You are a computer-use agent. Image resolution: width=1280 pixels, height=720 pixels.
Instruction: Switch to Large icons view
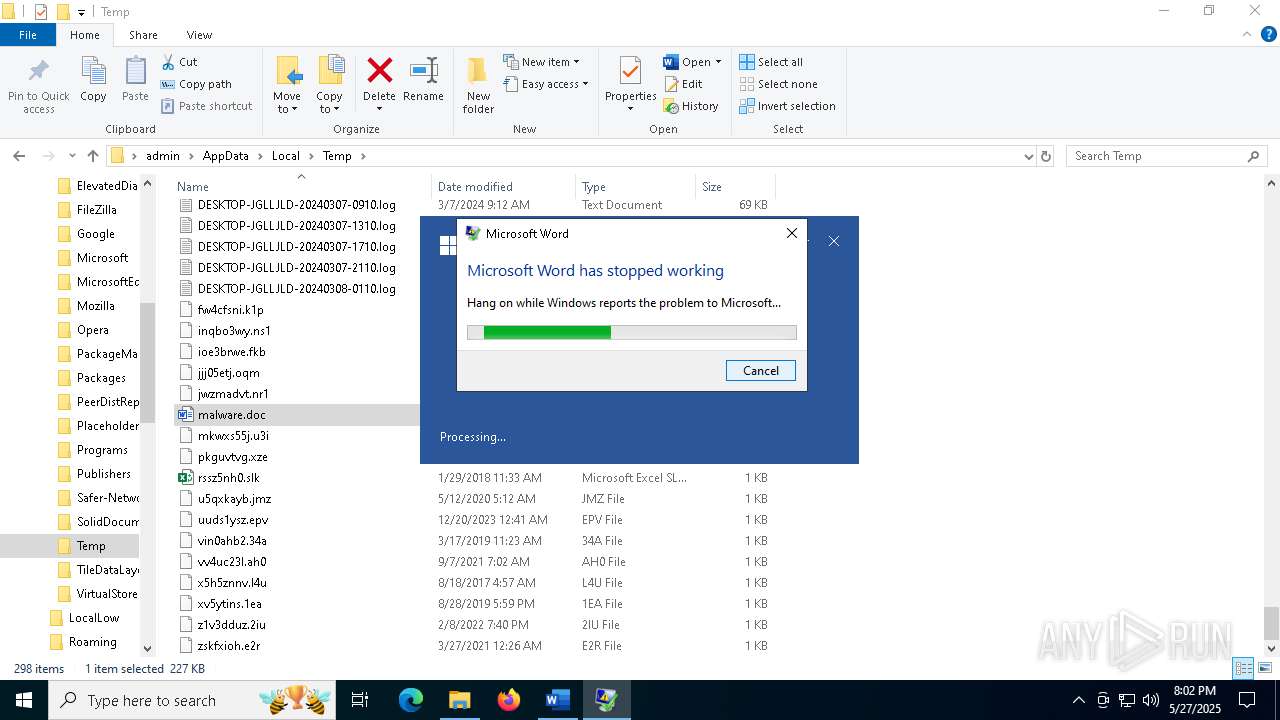point(1264,668)
